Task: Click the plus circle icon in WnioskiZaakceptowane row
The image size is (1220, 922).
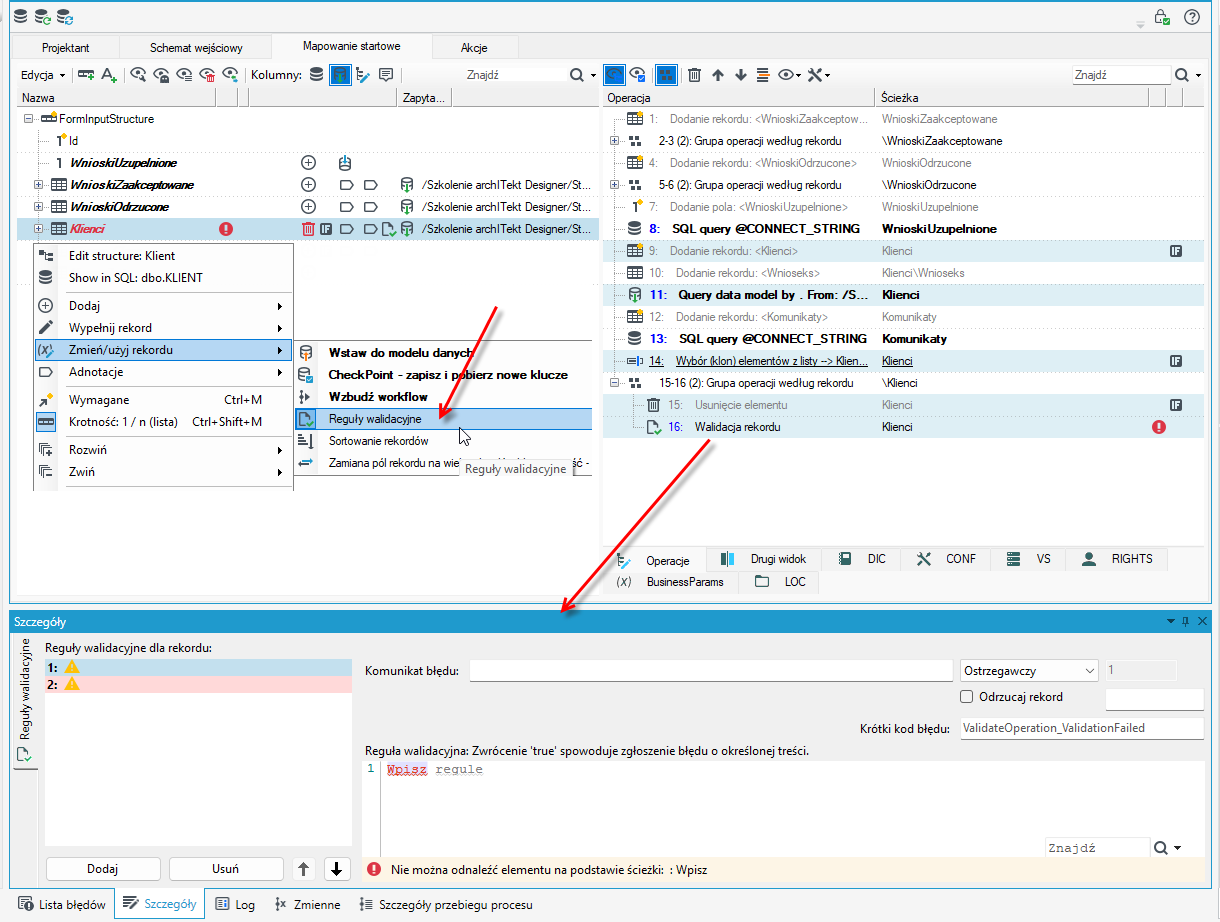Action: (308, 185)
